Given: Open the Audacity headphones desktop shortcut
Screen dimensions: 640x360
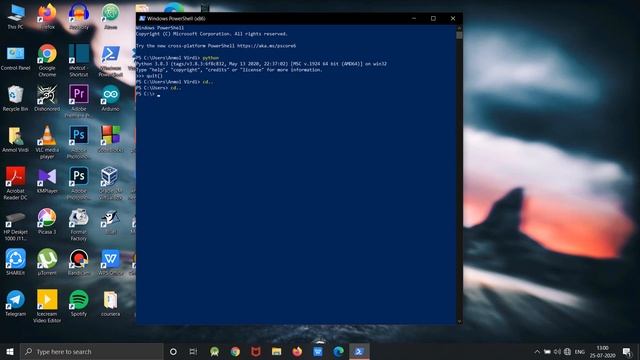Looking at the screenshot, I should point(79,17).
